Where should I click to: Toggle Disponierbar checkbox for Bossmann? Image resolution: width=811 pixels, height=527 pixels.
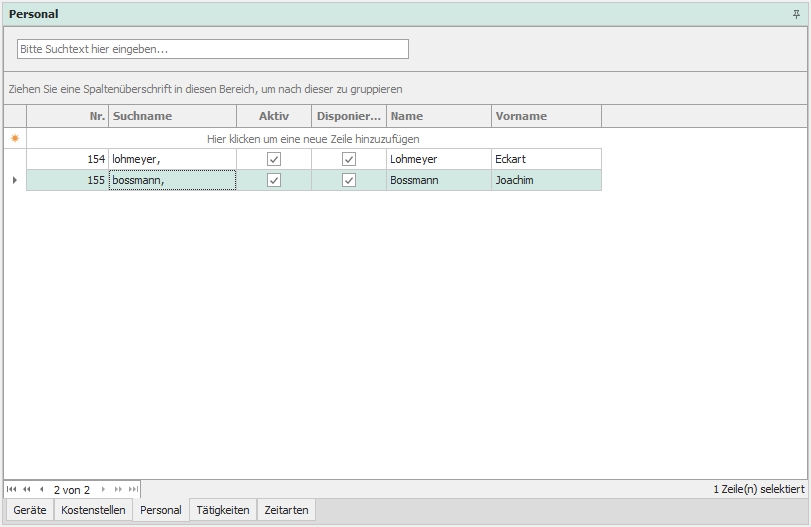tap(349, 180)
